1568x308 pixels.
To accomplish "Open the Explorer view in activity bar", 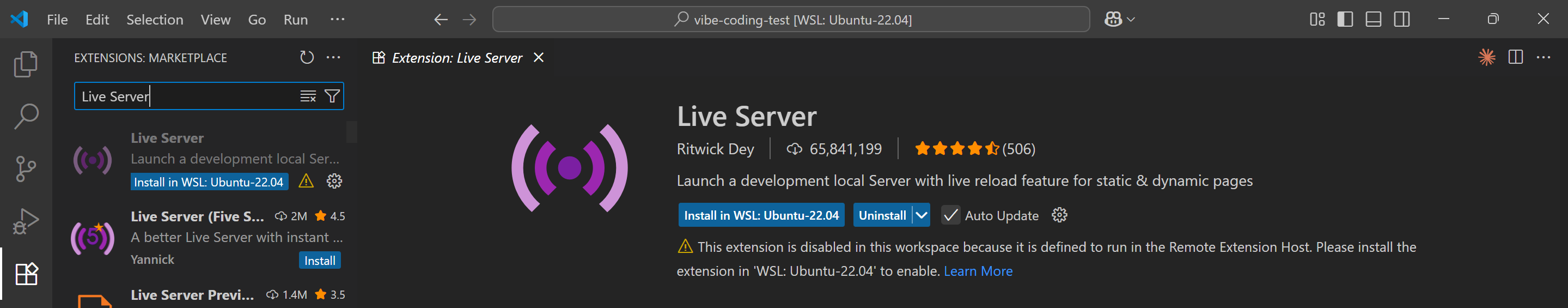I will pos(26,64).
